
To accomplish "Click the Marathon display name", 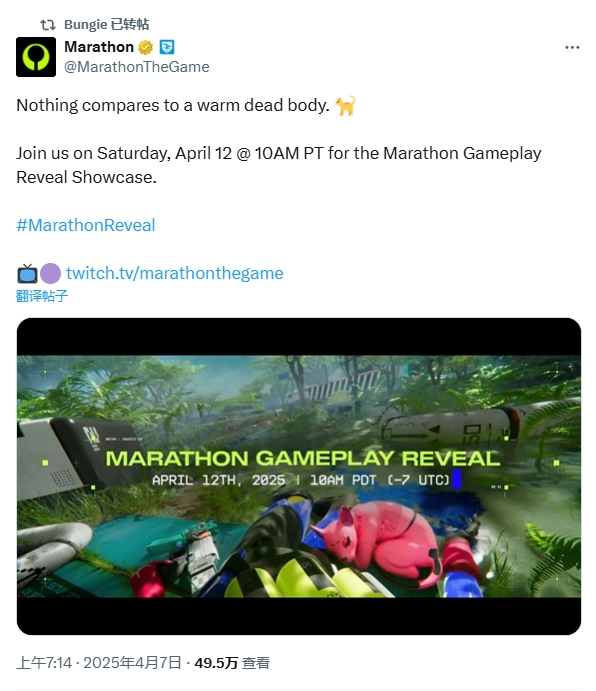I will 99,47.
